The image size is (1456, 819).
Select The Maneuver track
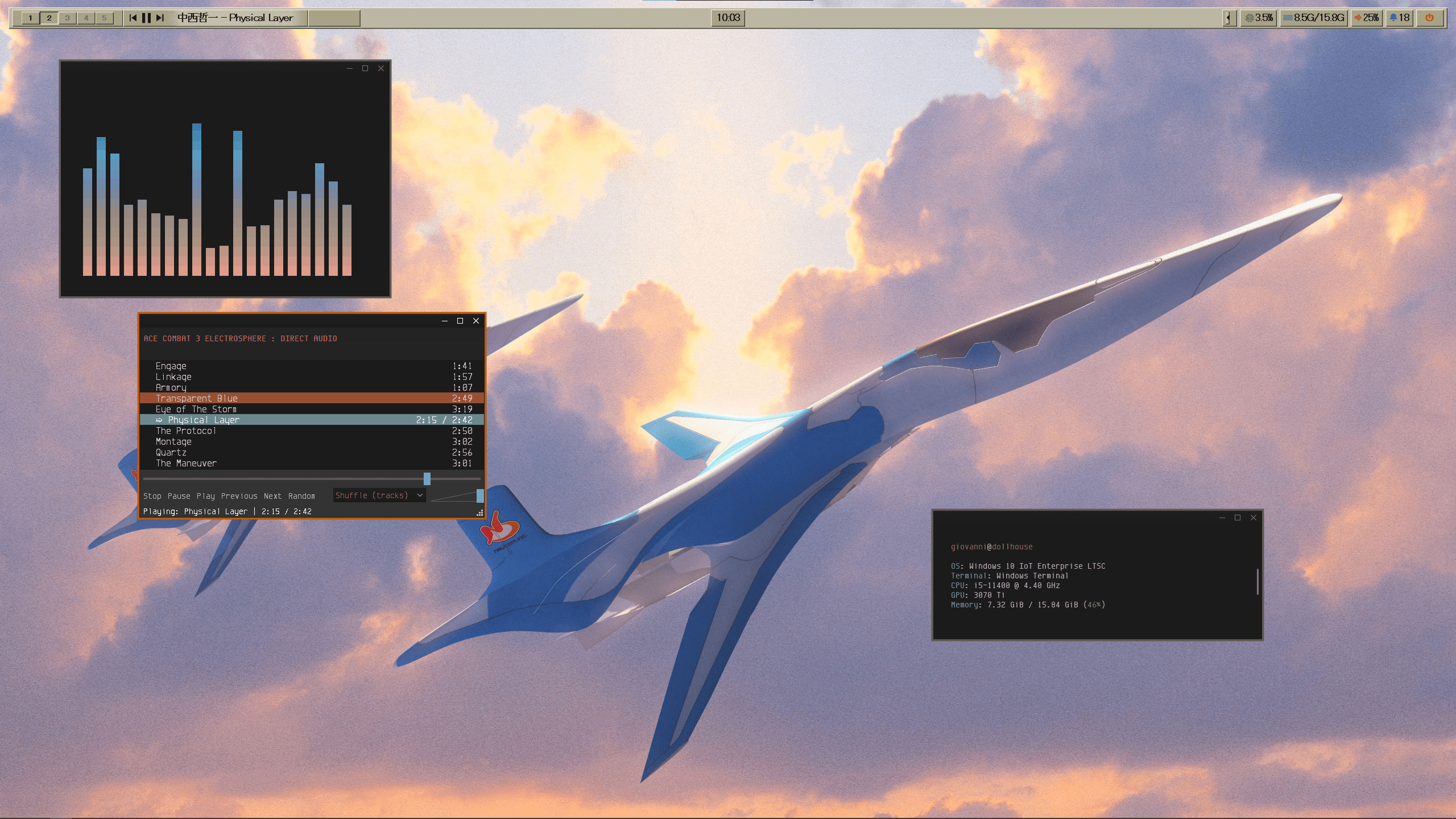[x=312, y=464]
